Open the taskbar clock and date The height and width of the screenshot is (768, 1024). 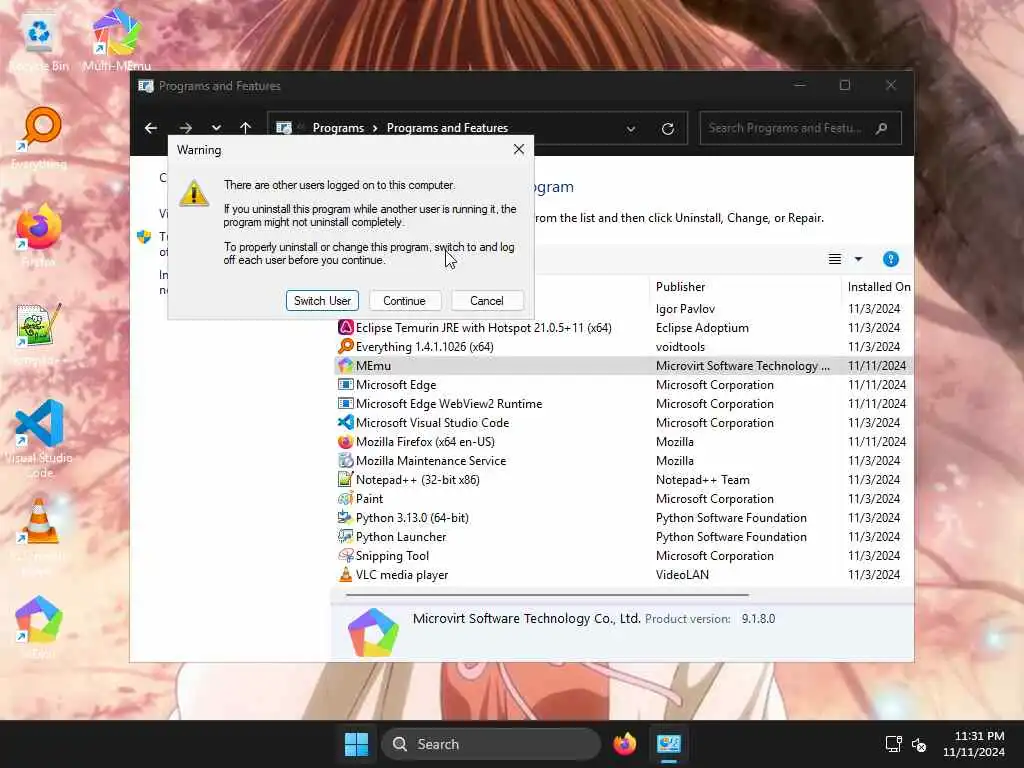(974, 744)
